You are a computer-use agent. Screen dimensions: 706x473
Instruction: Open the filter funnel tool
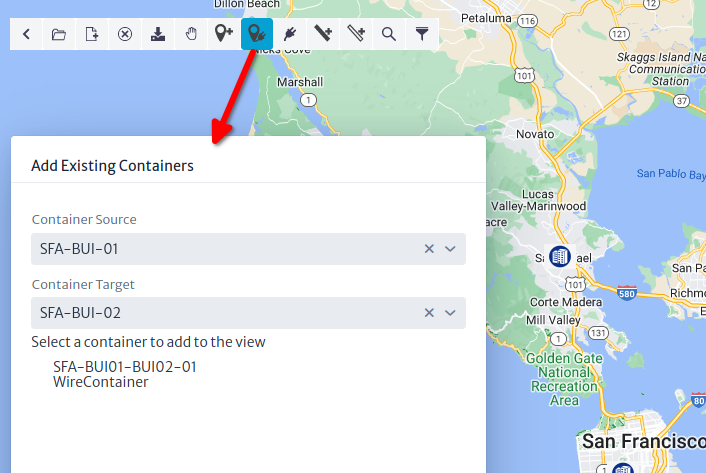pyautogui.click(x=422, y=34)
